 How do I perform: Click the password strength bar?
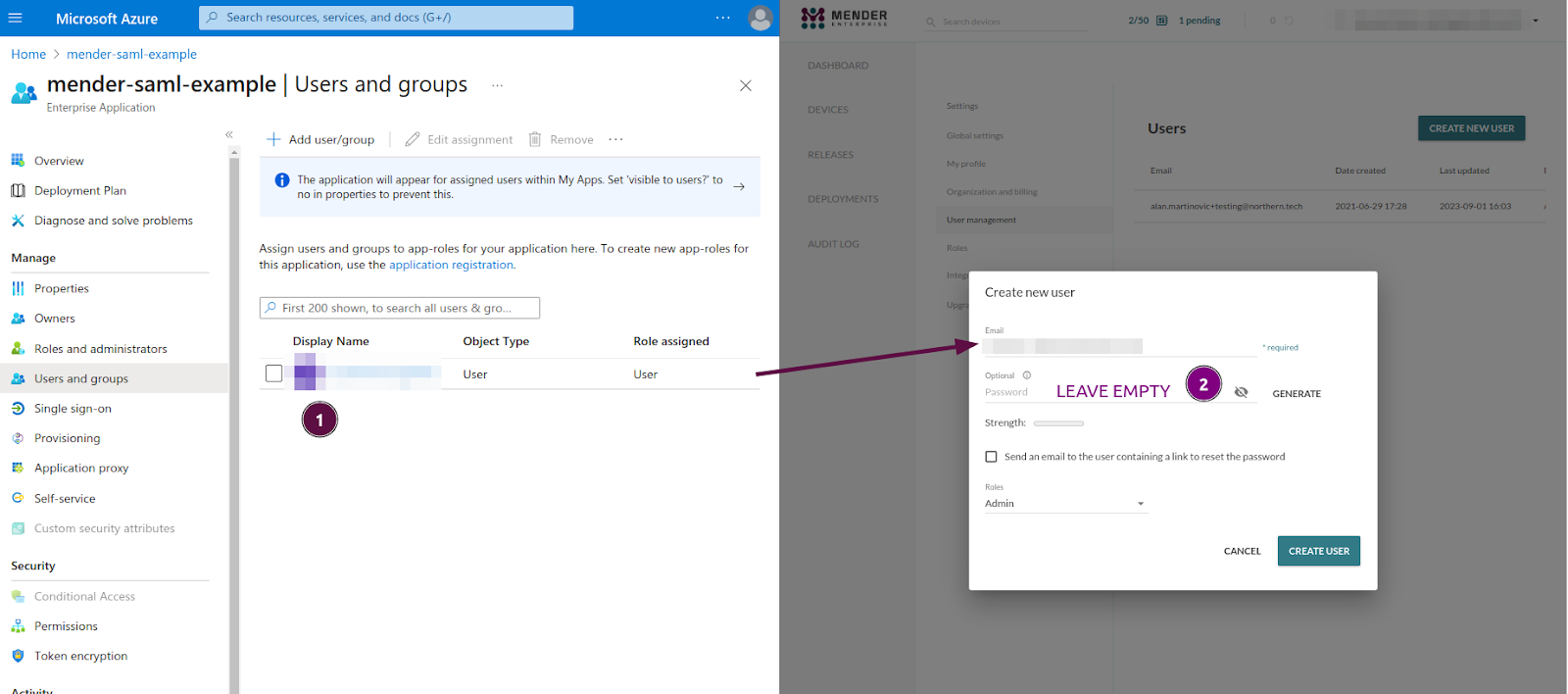[1058, 423]
